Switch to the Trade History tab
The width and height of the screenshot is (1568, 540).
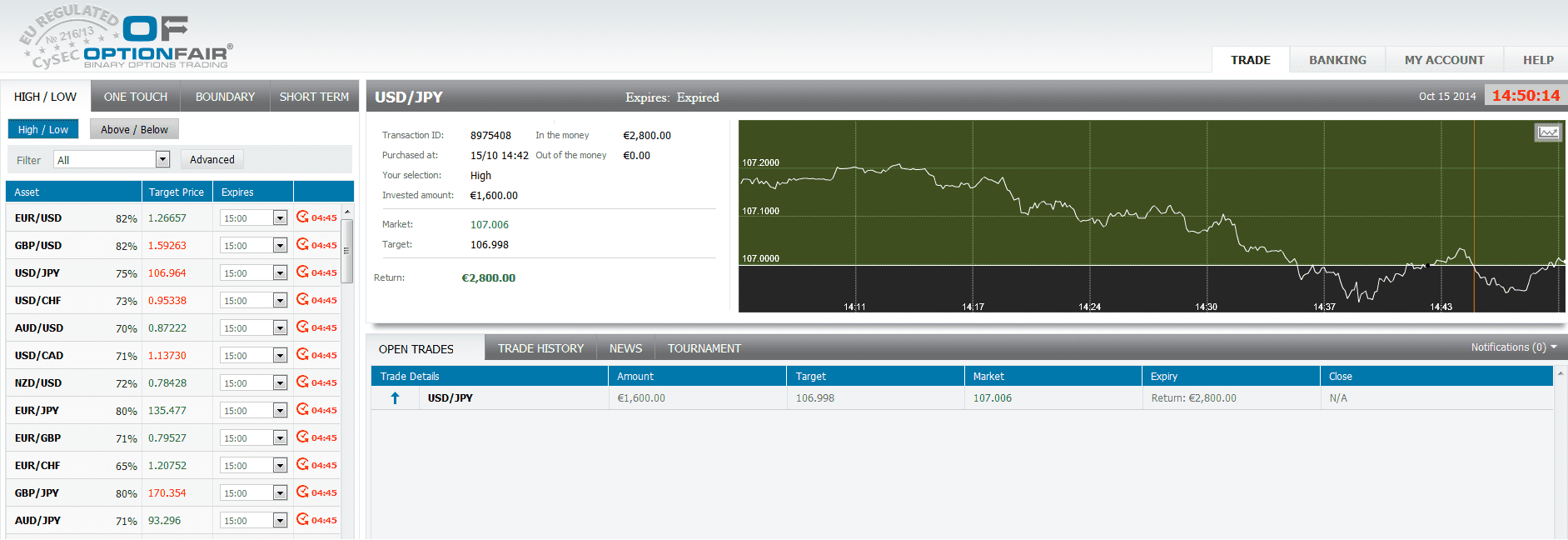point(540,348)
